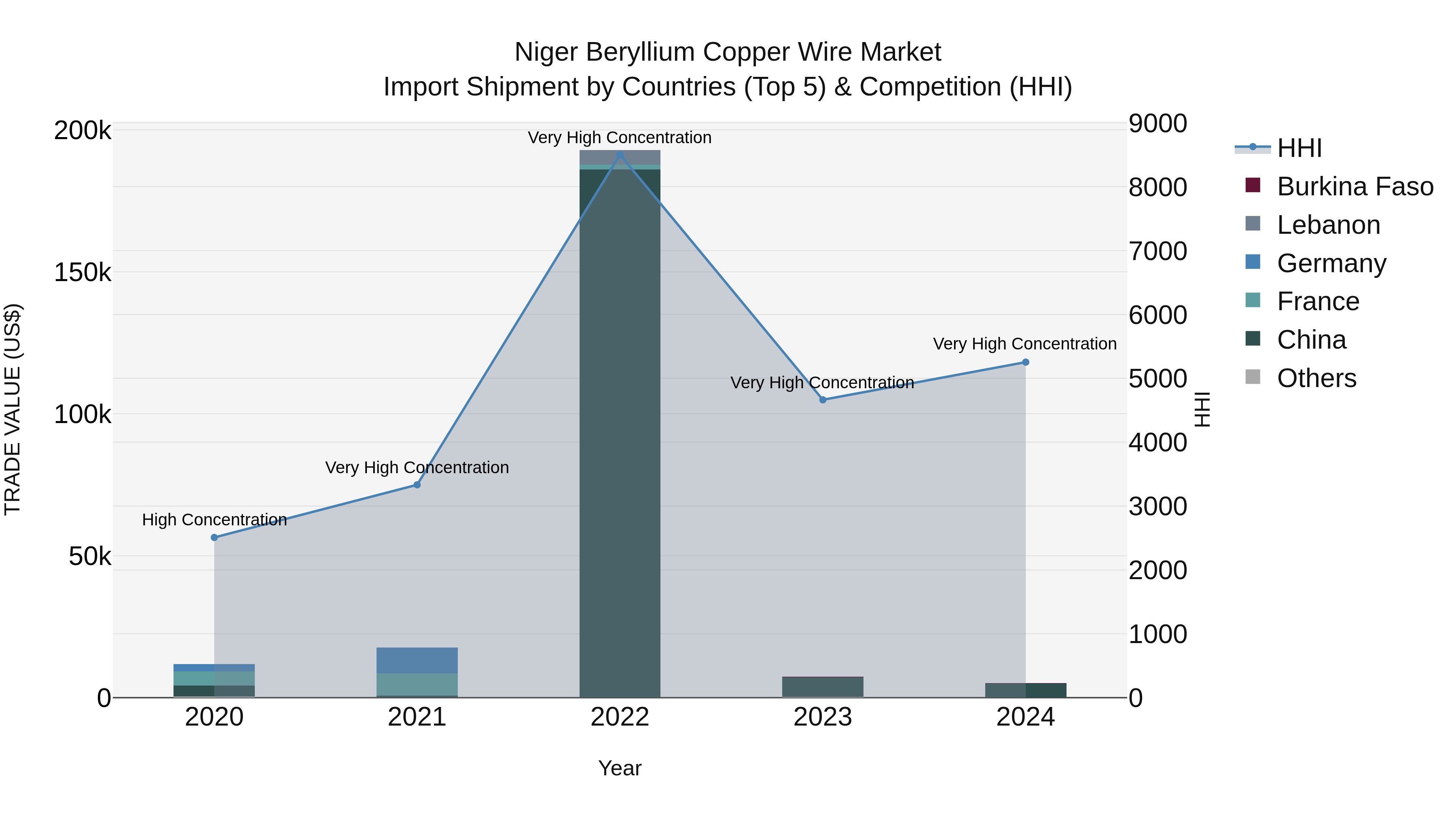
Task: Click the Germany segment of 2021 bar
Action: (417, 660)
